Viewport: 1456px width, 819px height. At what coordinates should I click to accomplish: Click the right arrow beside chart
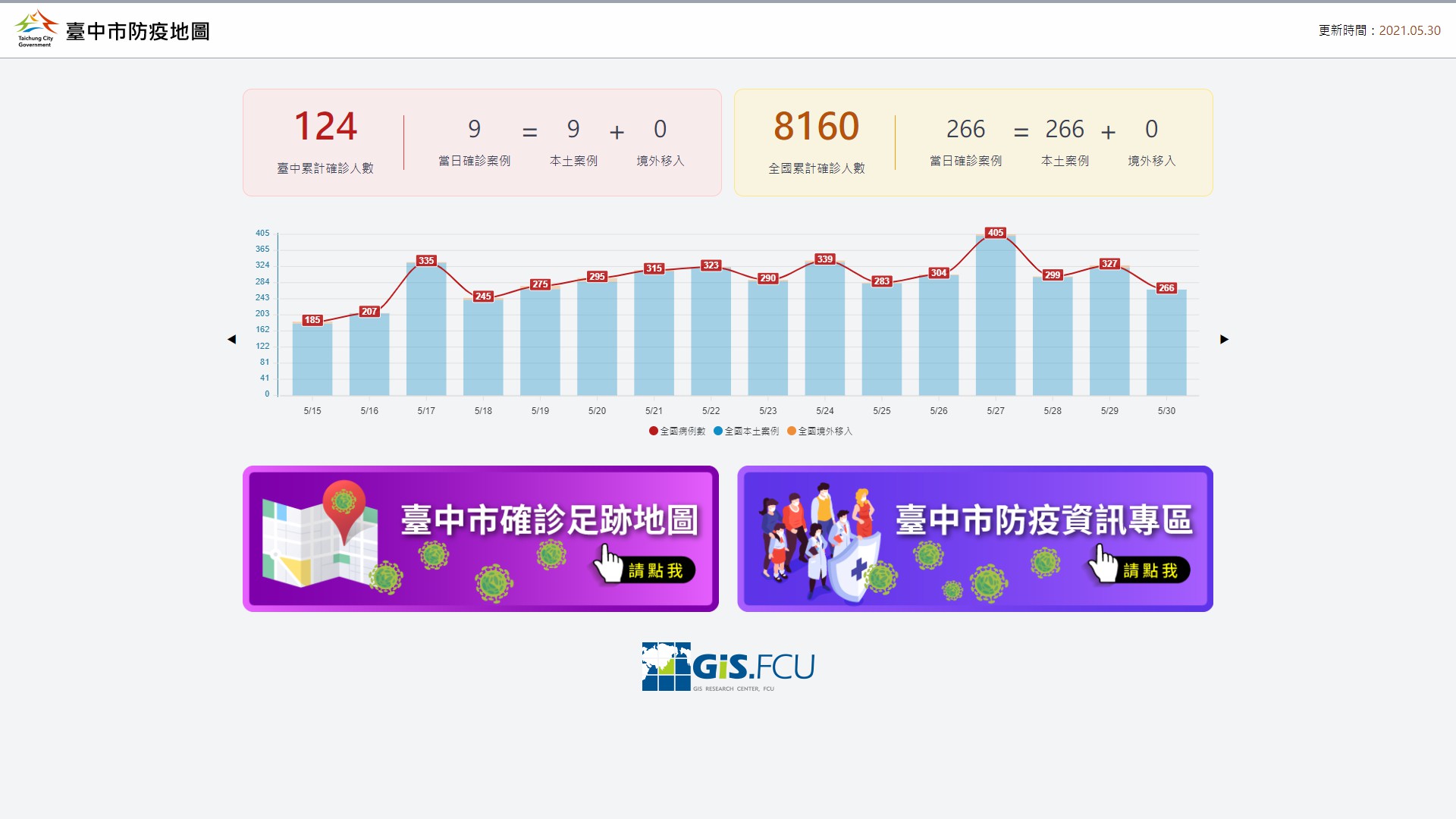click(1223, 339)
